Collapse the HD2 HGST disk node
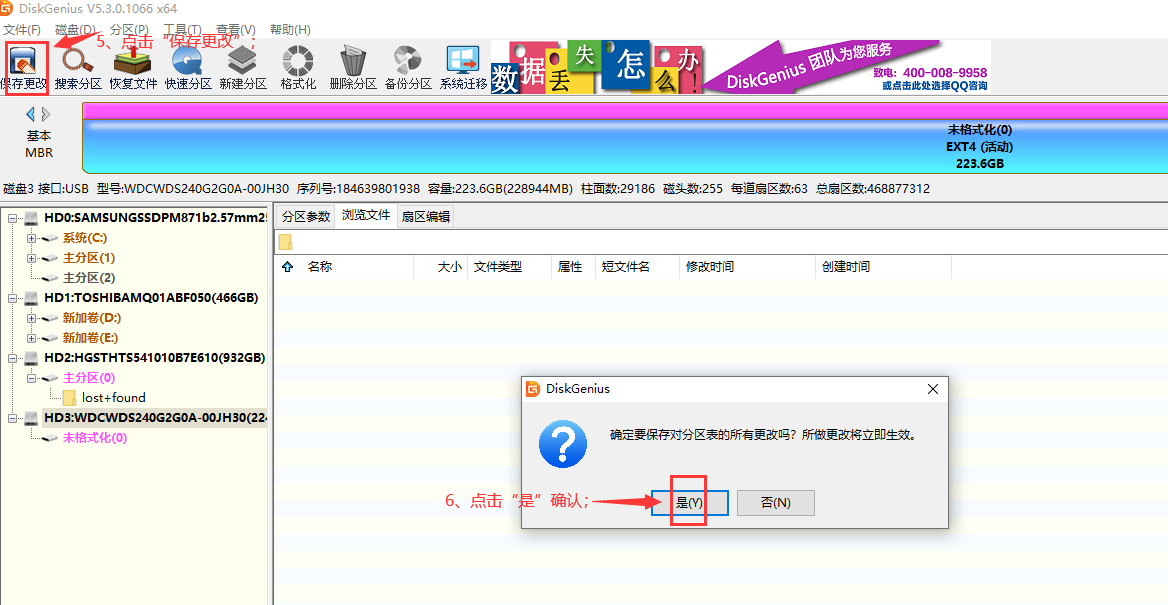This screenshot has height=605, width=1168. [12, 358]
